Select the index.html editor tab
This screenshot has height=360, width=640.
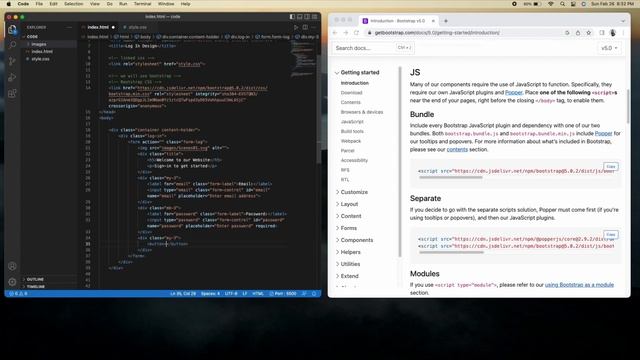[x=98, y=27]
